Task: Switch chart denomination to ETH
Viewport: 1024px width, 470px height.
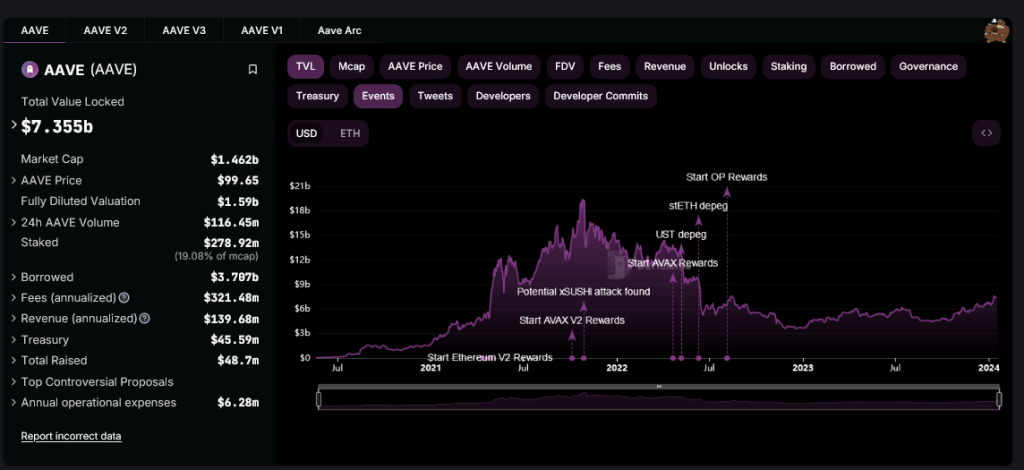Action: click(x=350, y=133)
